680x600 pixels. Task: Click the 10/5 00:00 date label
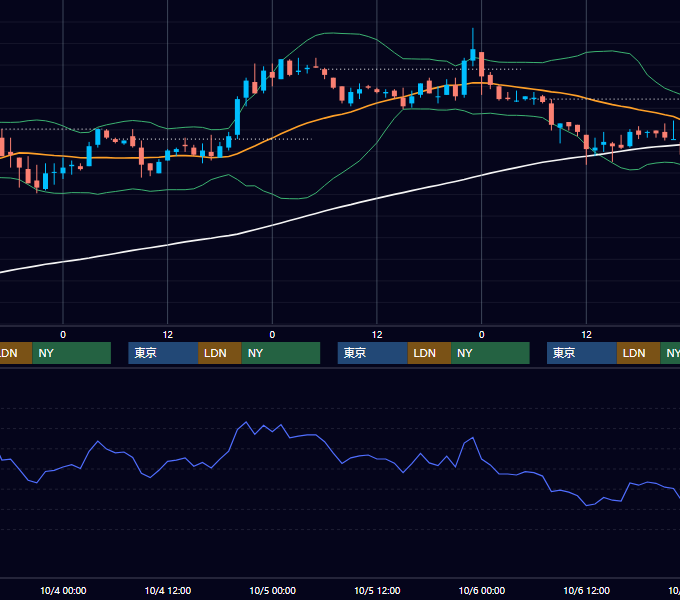pos(272,590)
